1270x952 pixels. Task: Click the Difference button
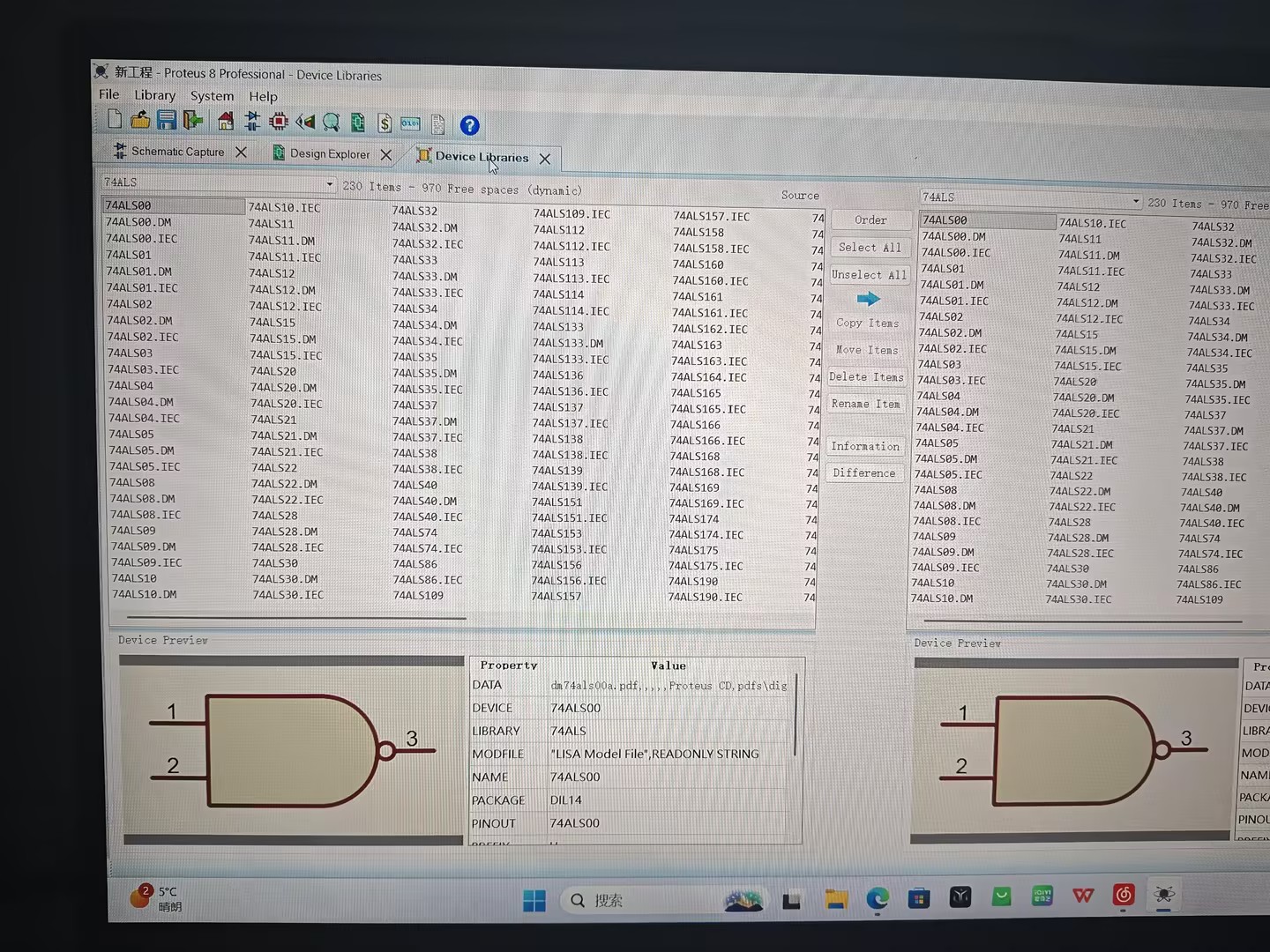pos(864,473)
